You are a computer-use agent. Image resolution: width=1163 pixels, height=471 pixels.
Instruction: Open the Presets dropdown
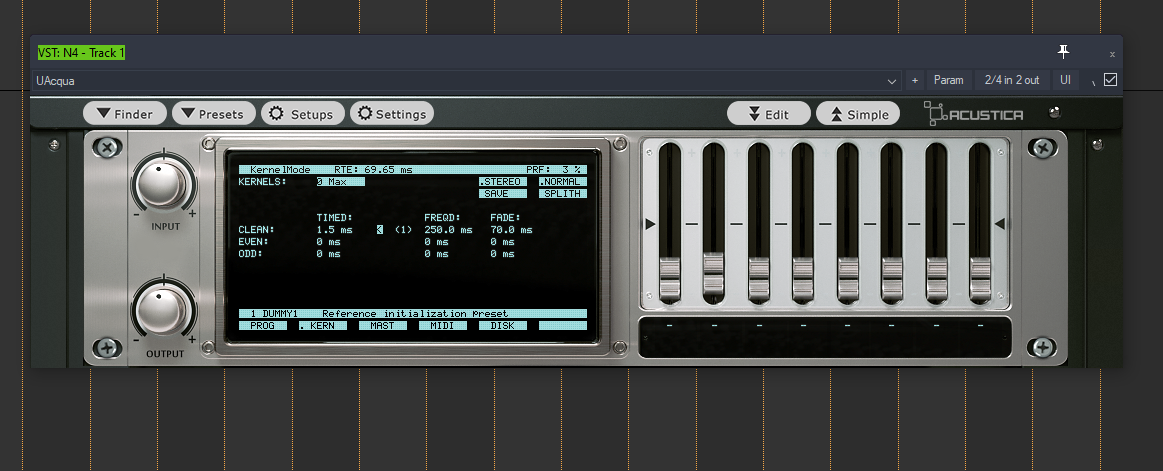(x=214, y=113)
